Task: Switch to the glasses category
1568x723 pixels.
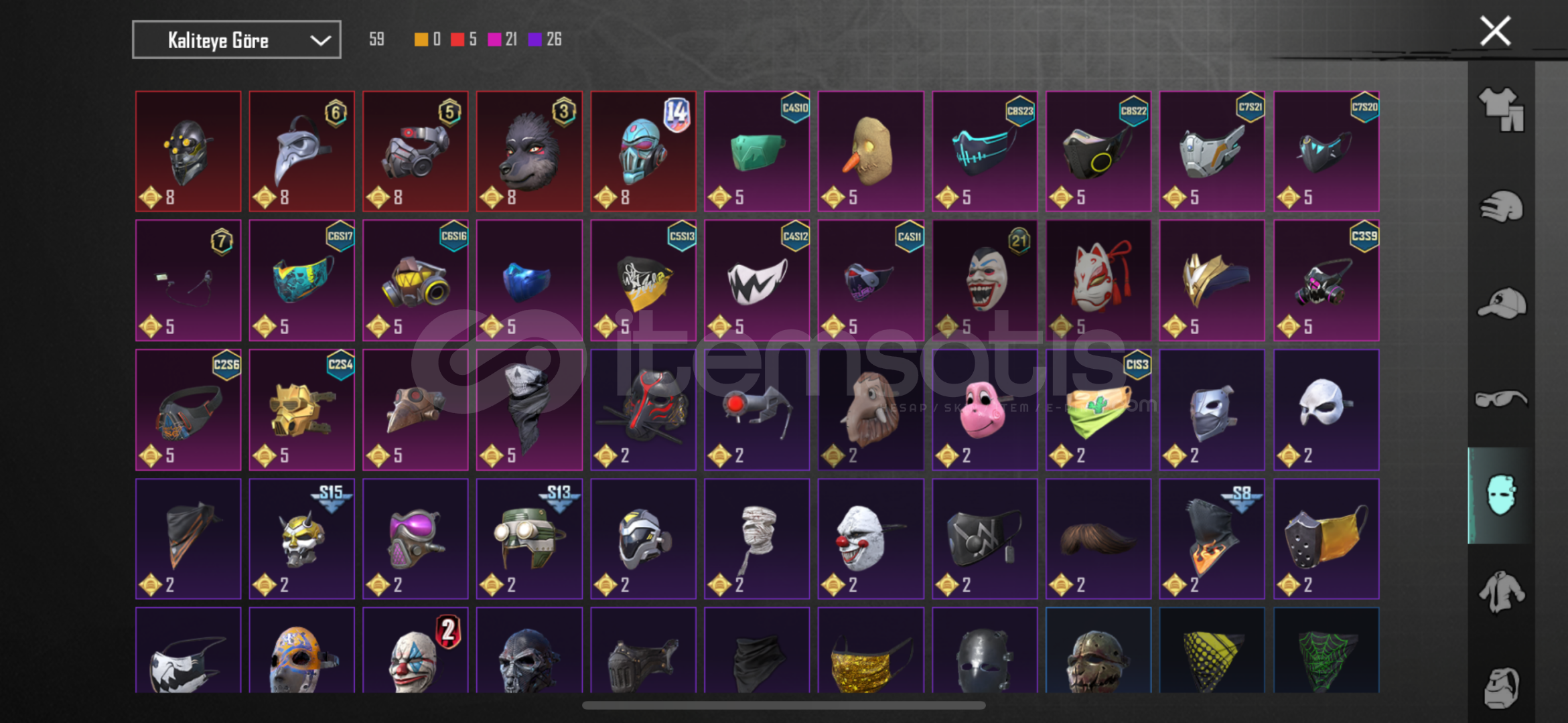Action: (x=1501, y=399)
